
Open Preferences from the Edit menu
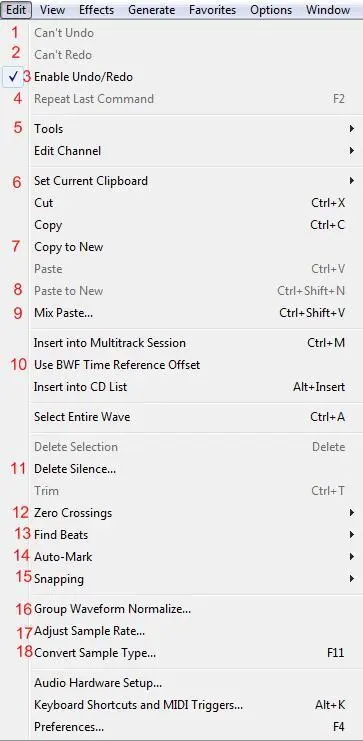[x=194, y=726]
